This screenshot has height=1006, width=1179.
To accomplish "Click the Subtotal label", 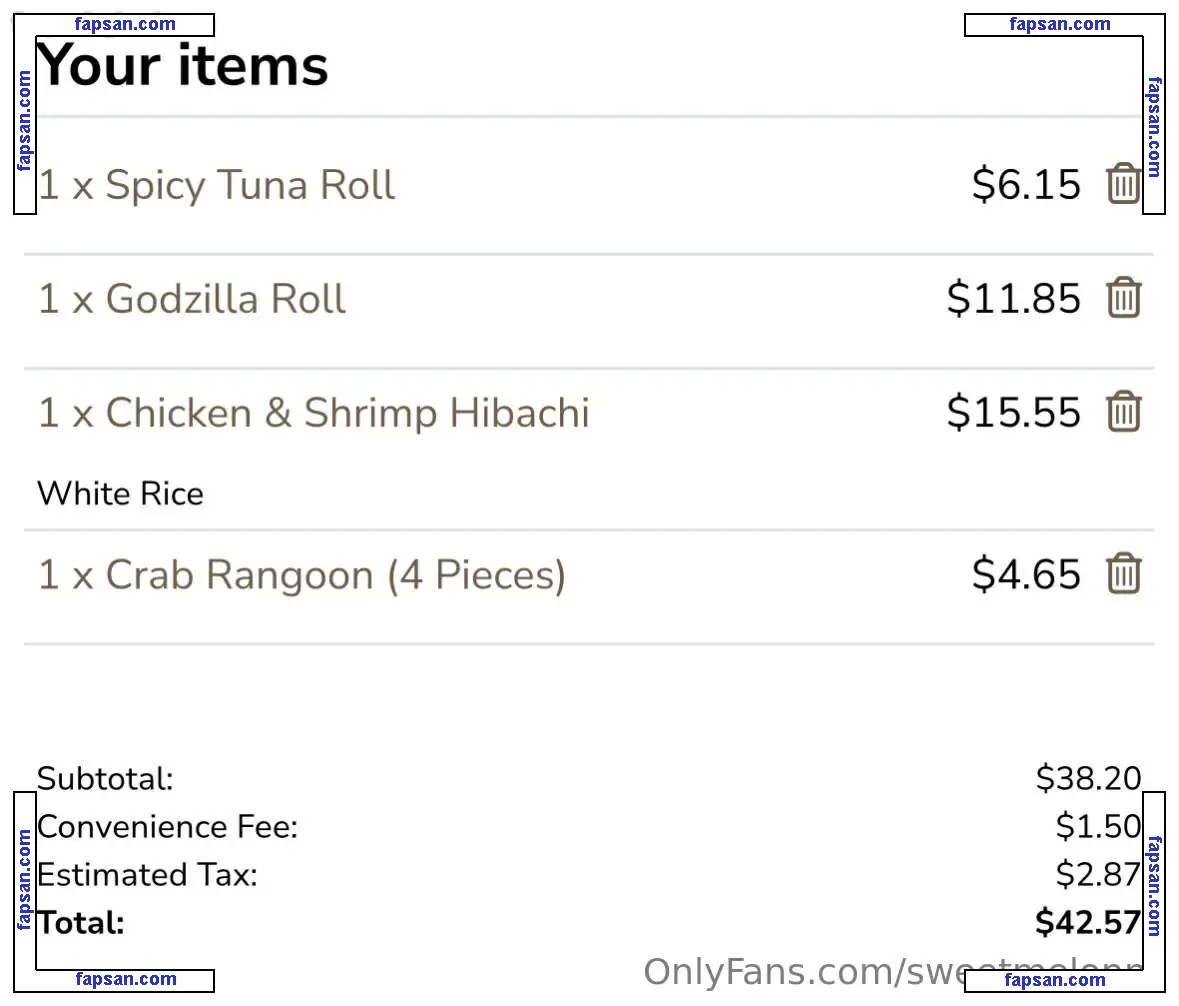I will [x=105, y=779].
